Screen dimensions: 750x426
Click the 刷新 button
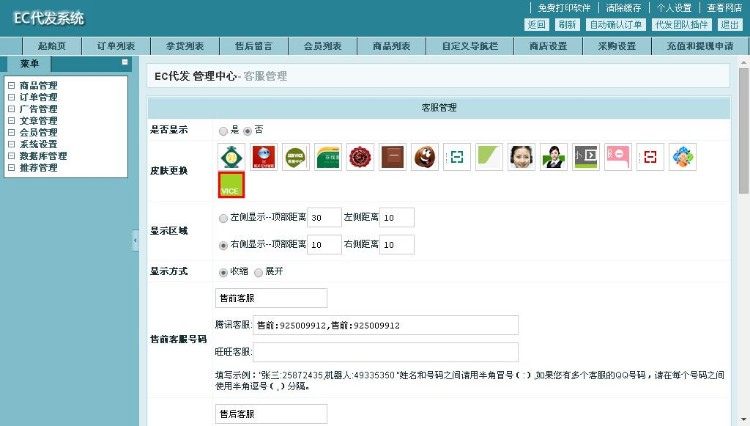pos(567,24)
